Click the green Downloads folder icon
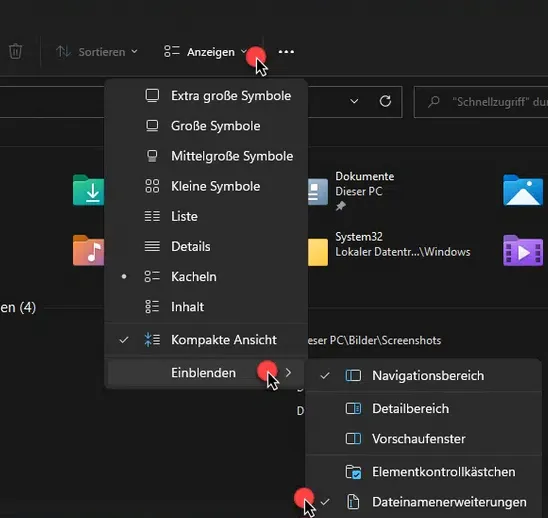 [x=88, y=190]
